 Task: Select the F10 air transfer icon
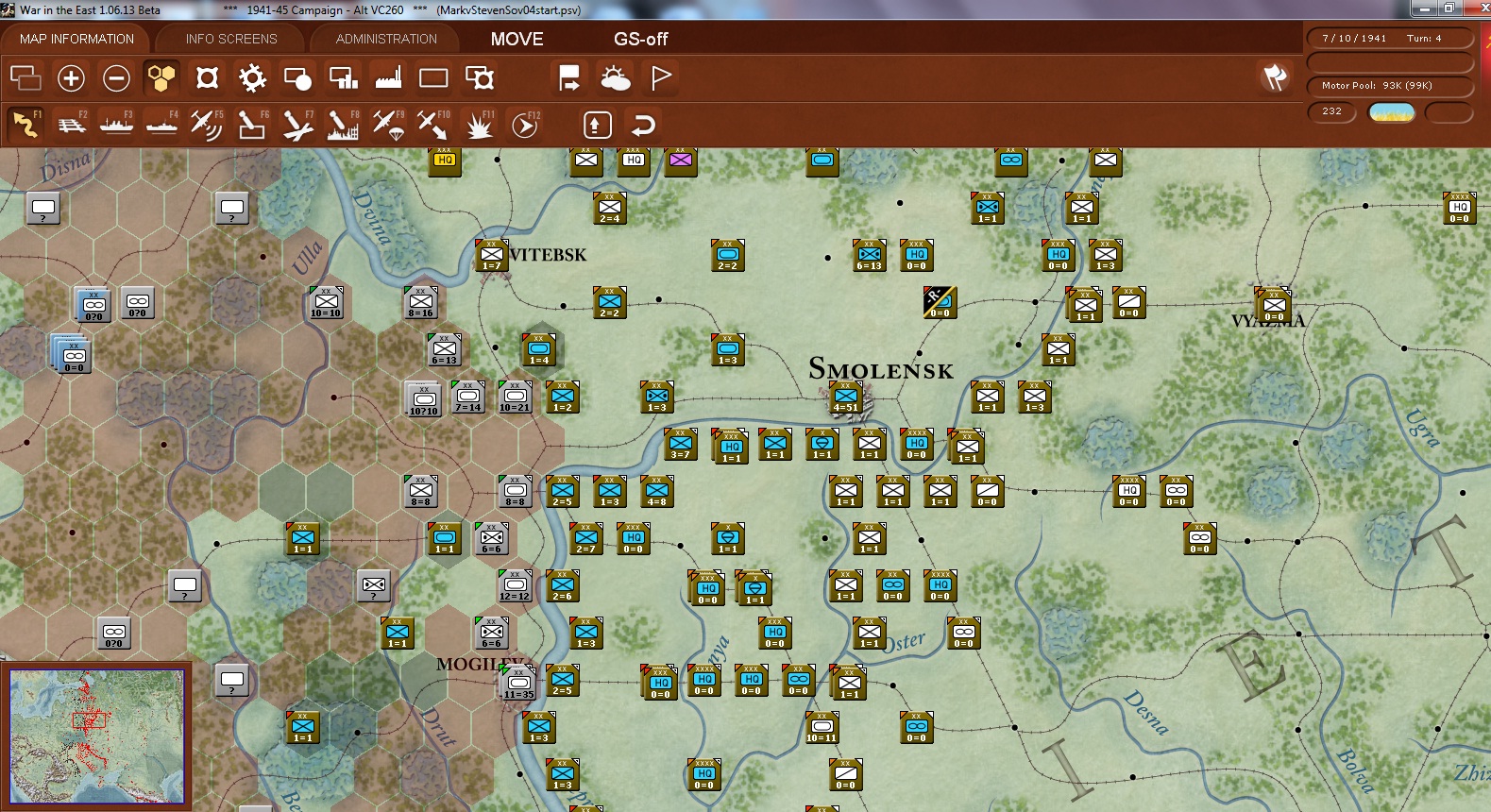click(x=433, y=125)
